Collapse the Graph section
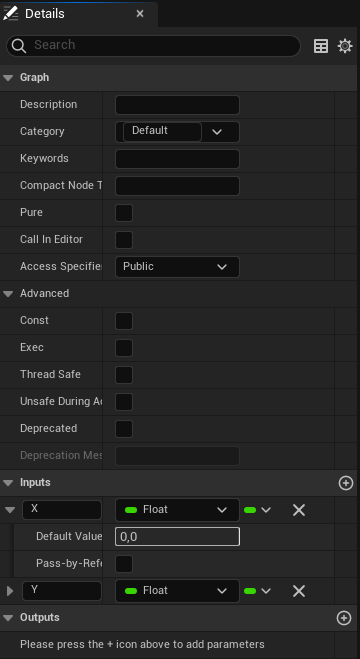 [8, 78]
